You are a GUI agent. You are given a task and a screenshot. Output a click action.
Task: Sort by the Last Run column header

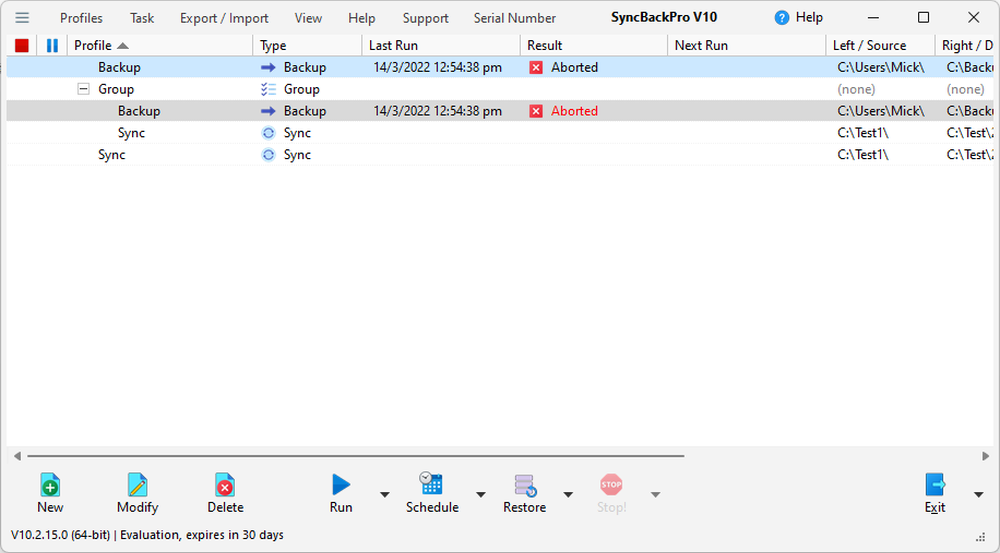[441, 45]
